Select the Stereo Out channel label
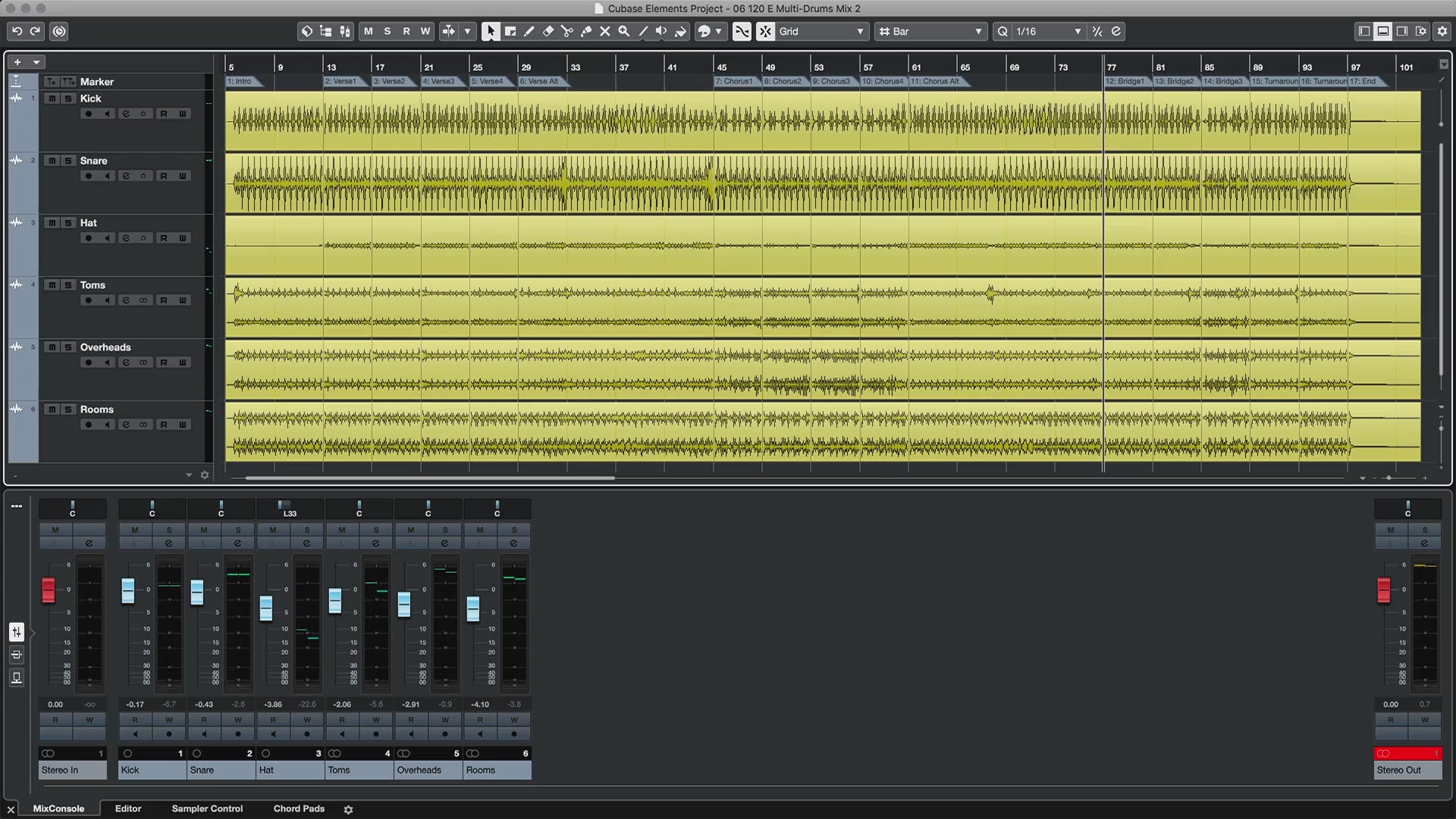 coord(1408,770)
